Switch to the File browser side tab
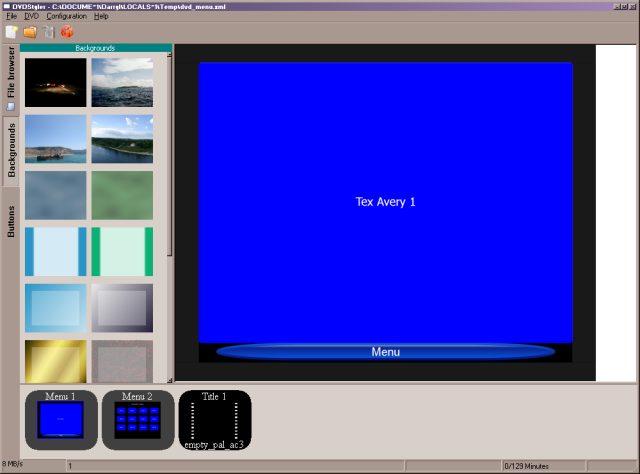Viewport: 640px width, 474px height. point(11,78)
